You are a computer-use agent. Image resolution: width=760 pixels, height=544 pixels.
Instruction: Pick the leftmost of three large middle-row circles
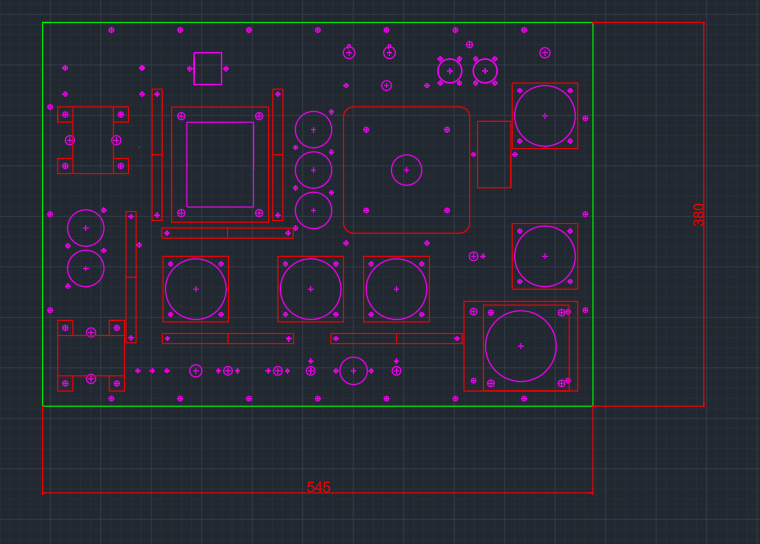(195, 289)
